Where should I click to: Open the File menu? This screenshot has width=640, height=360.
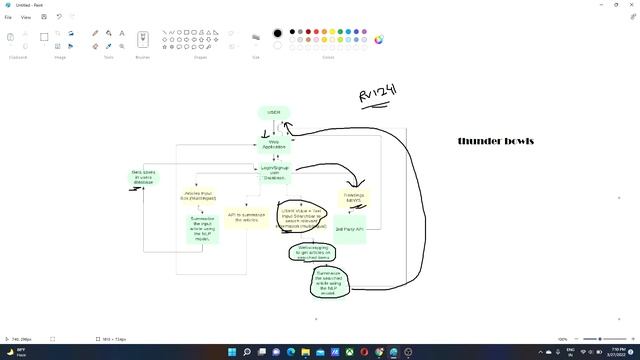coord(8,17)
